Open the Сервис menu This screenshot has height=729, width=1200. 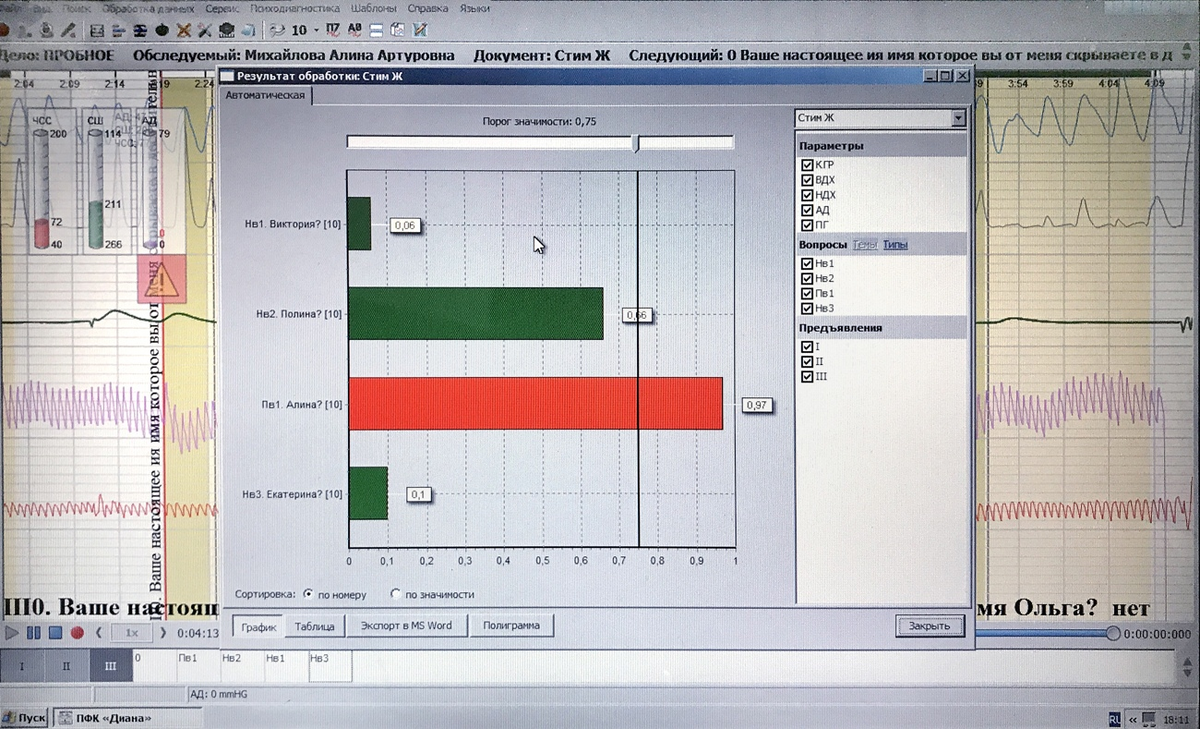pyautogui.click(x=223, y=9)
